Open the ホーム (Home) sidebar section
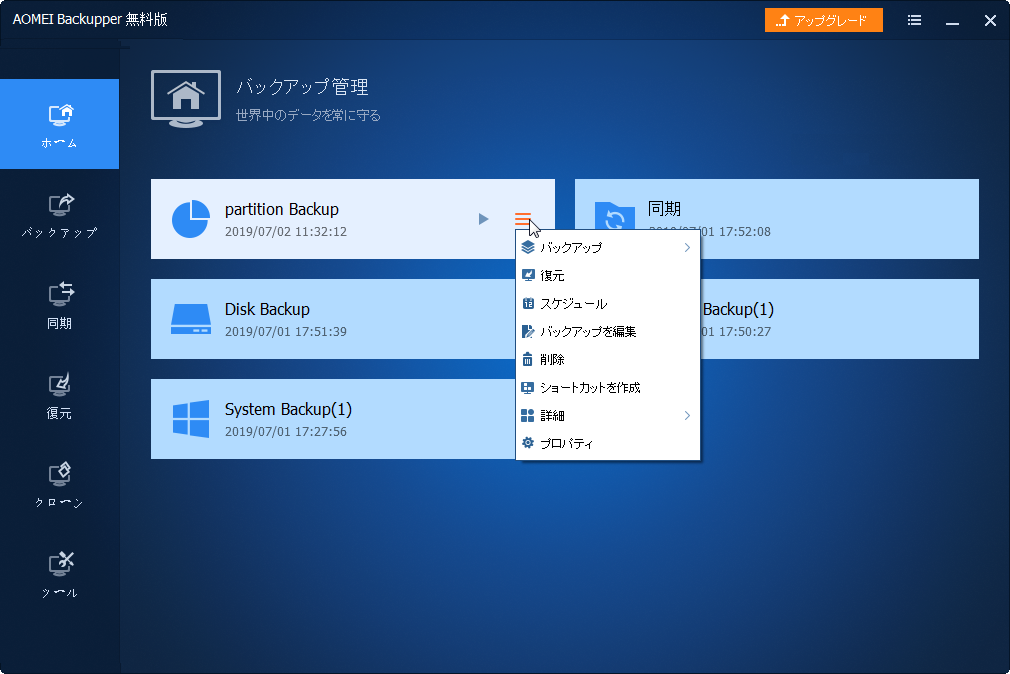Viewport: 1010px width, 674px height. pos(59,124)
